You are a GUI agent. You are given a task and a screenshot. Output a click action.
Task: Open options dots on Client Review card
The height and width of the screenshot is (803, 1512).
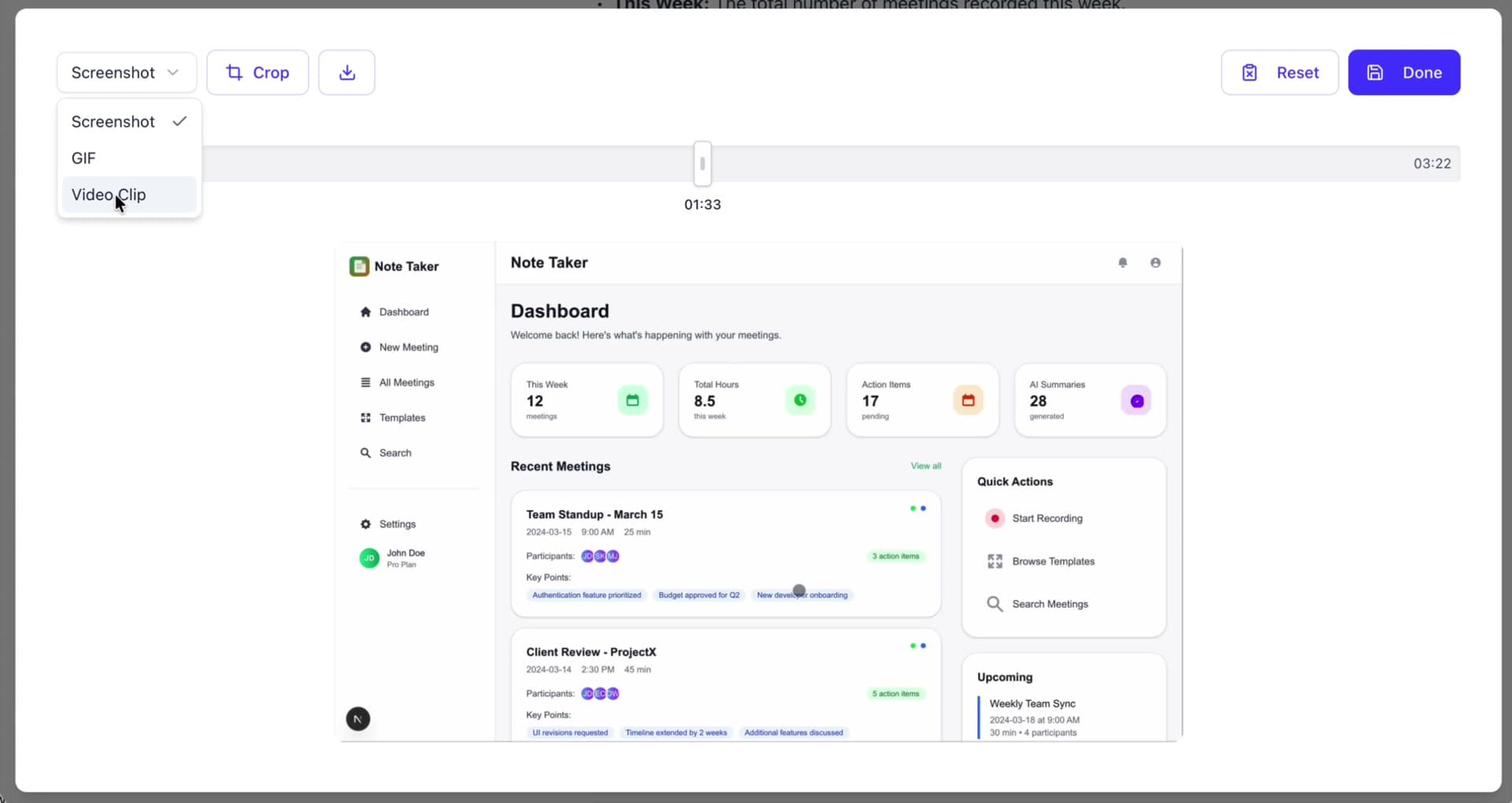(x=917, y=646)
